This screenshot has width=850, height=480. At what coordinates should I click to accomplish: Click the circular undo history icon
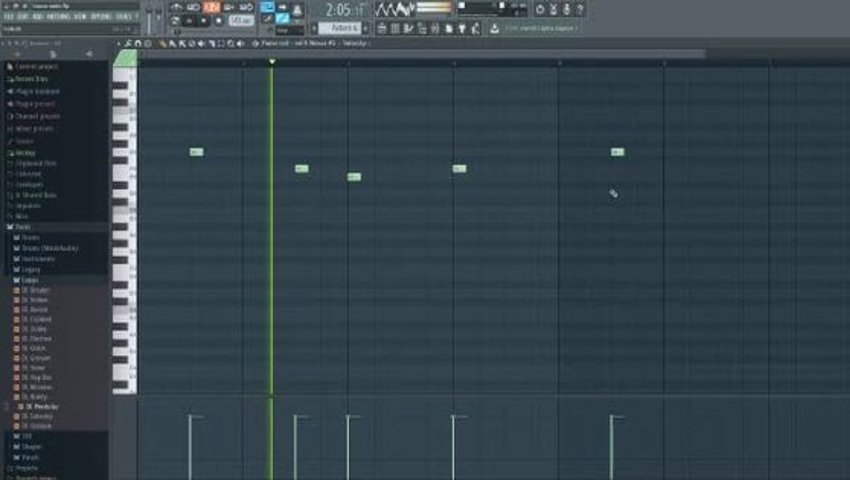click(x=539, y=9)
